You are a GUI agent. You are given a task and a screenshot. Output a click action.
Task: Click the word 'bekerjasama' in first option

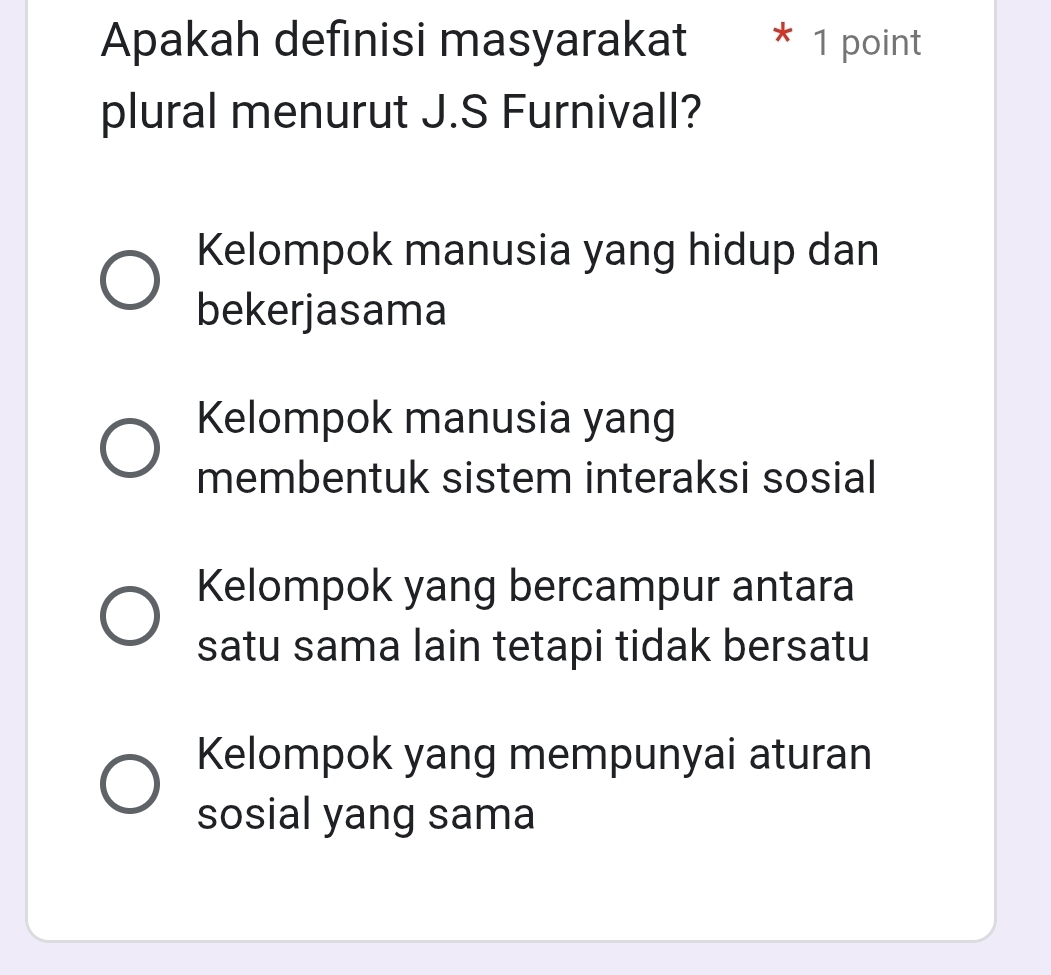coord(322,311)
